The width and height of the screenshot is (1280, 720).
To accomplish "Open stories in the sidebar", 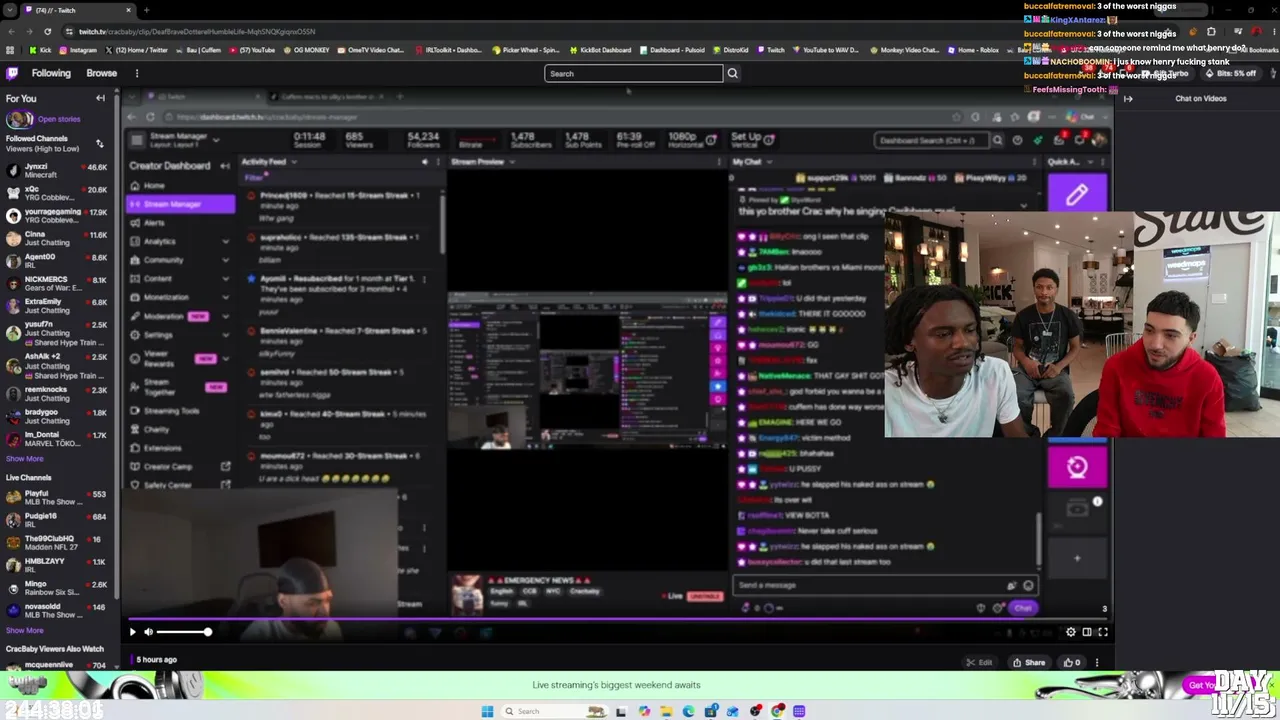I will point(43,119).
